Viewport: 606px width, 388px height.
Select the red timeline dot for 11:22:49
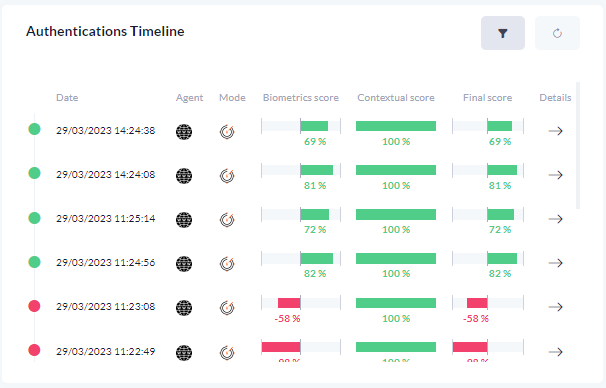tap(34, 350)
